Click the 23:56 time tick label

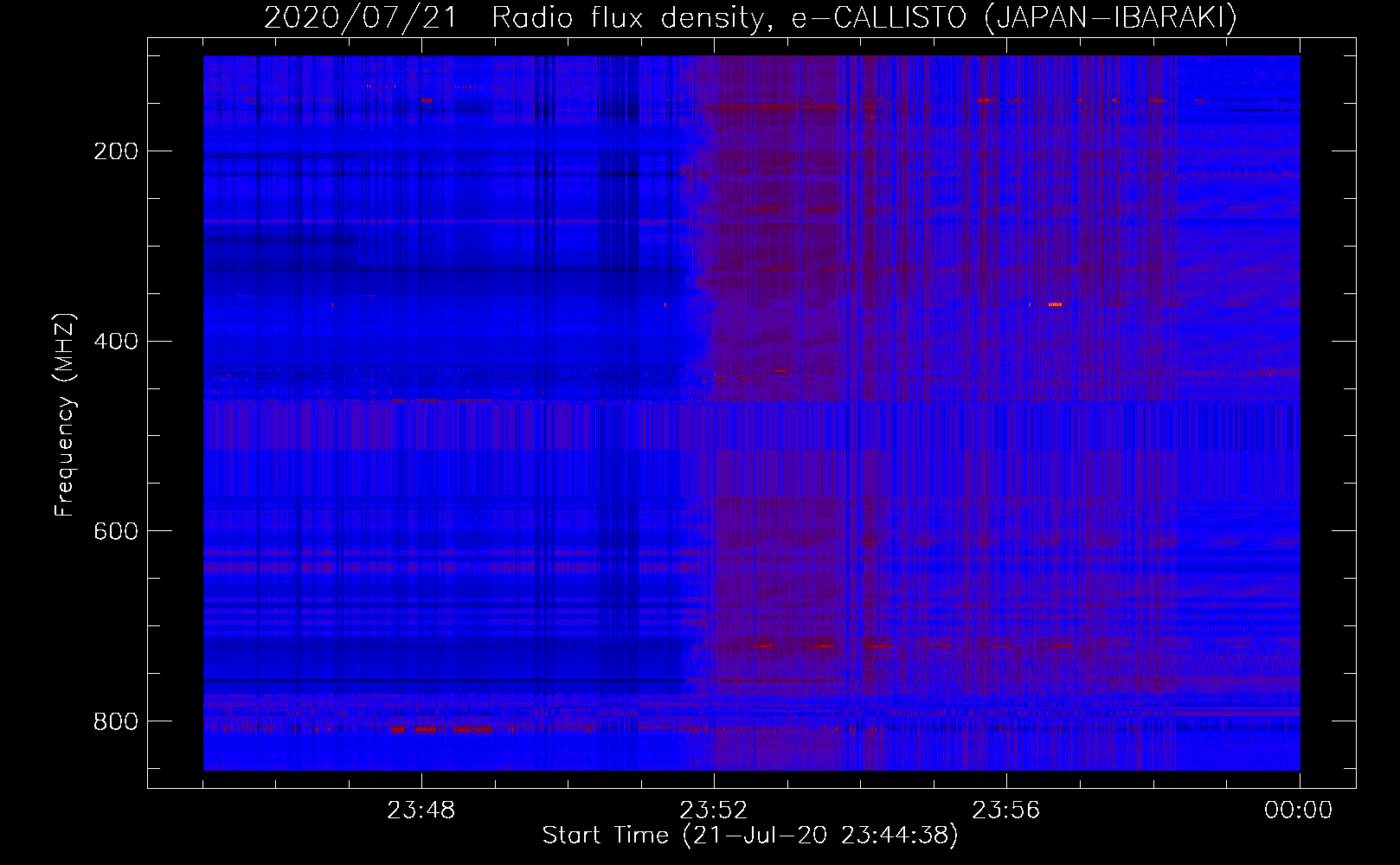[1005, 811]
